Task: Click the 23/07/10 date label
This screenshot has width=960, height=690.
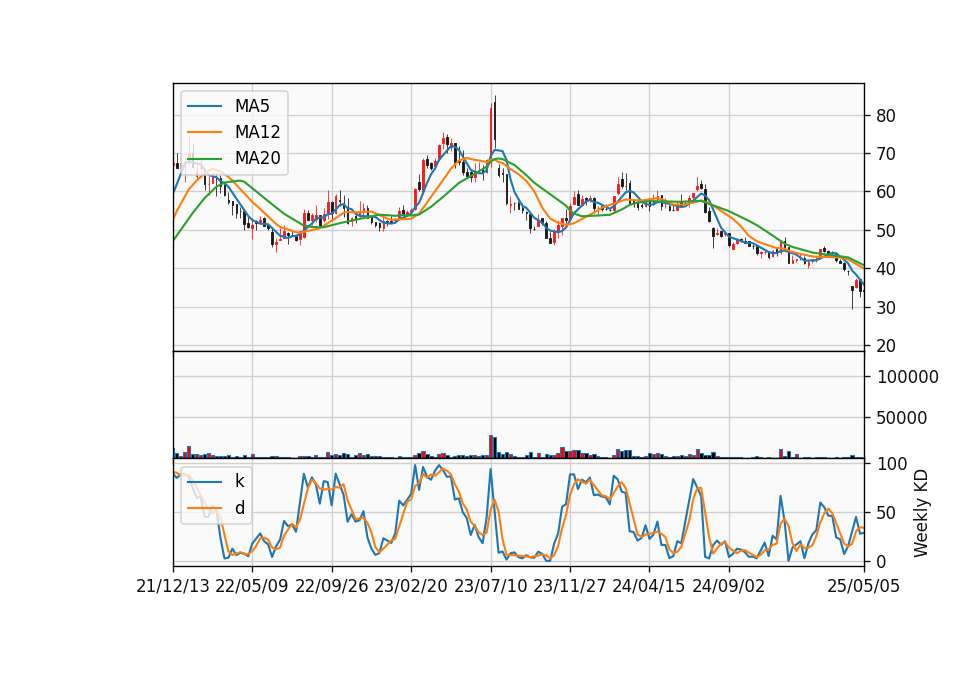Action: (490, 587)
